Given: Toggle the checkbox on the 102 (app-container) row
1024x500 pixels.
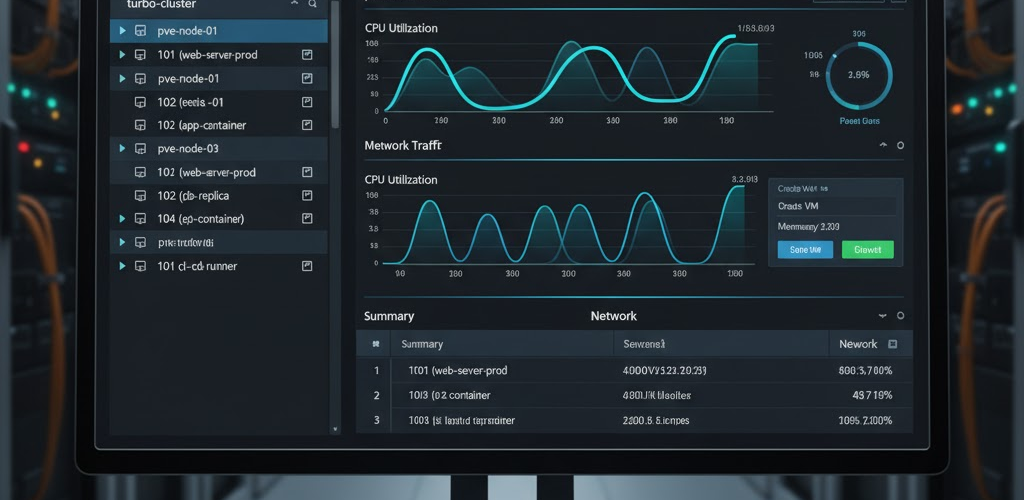Looking at the screenshot, I should 307,125.
